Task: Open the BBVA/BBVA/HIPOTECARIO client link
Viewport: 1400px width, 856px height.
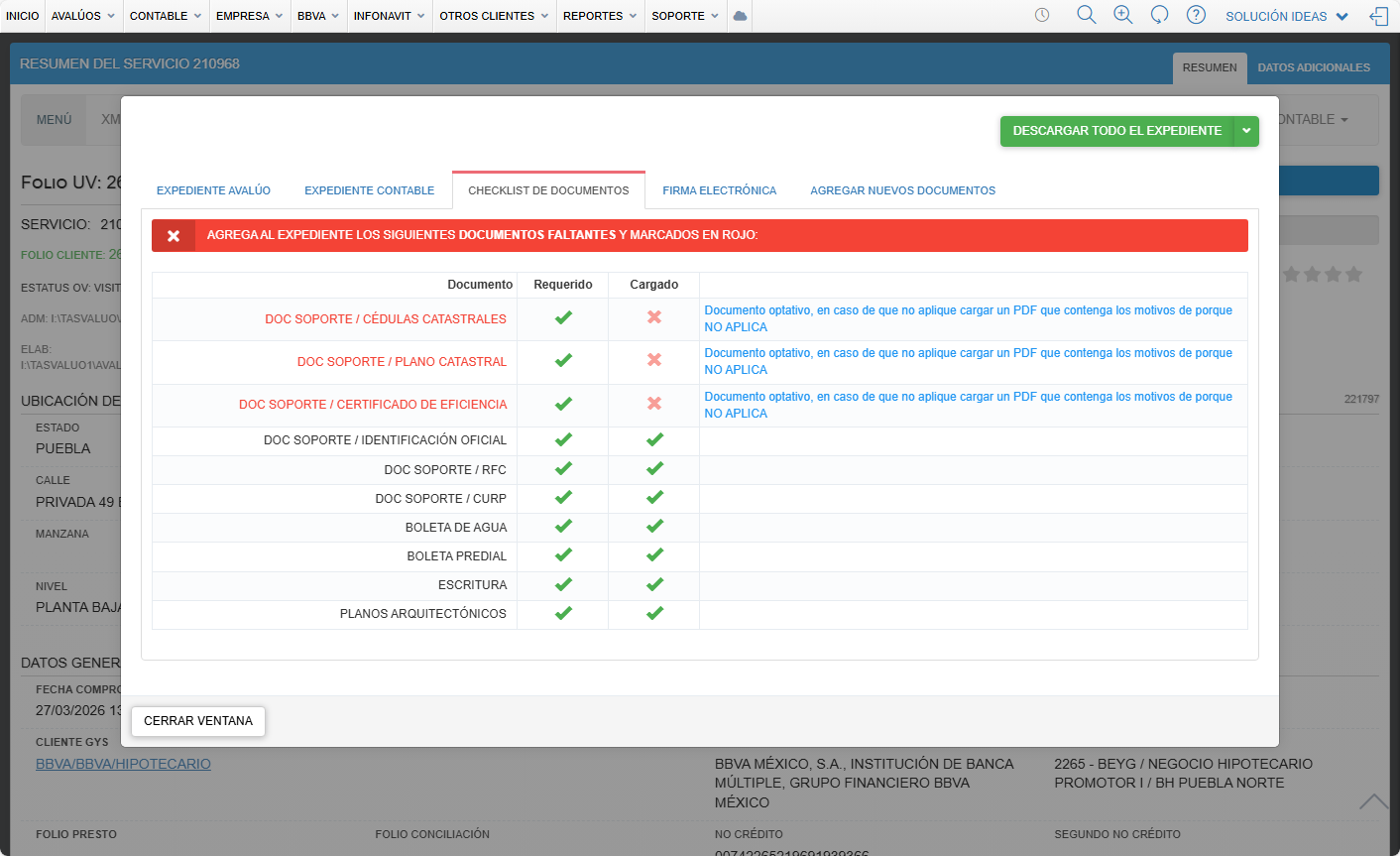Action: click(123, 764)
